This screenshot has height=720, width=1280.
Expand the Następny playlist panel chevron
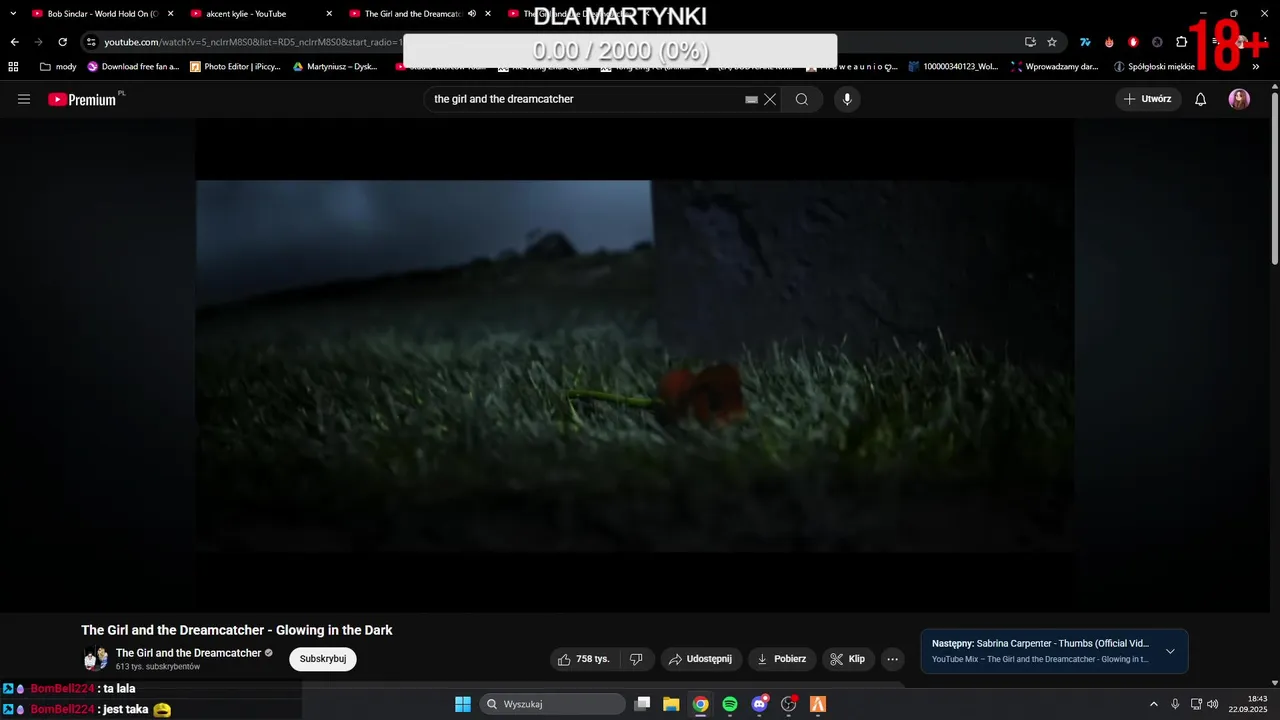pos(1170,651)
